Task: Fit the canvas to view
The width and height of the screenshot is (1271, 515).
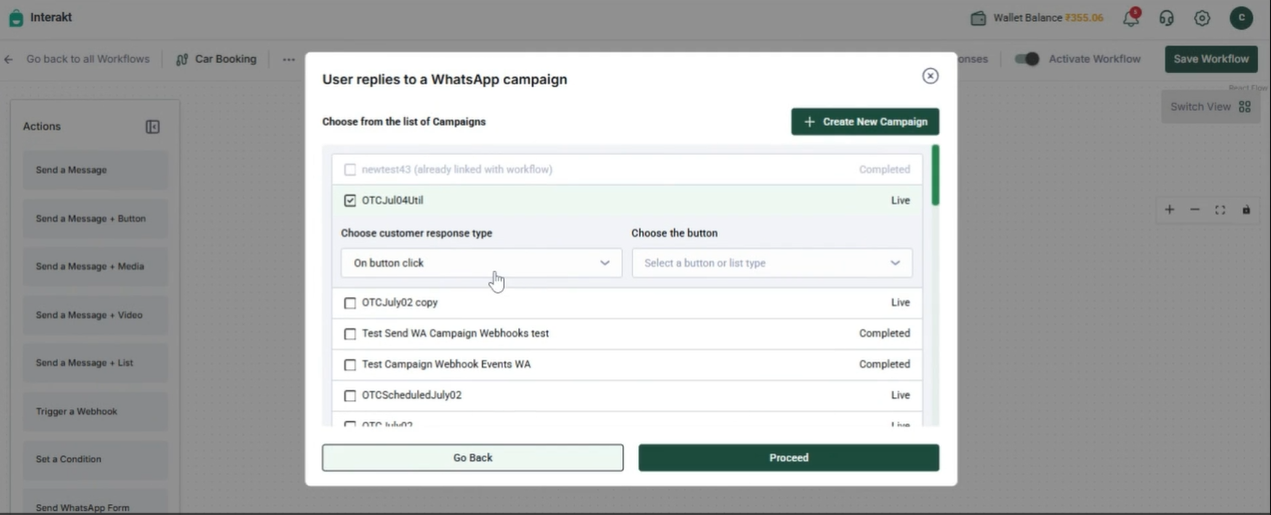Action: 1220,210
